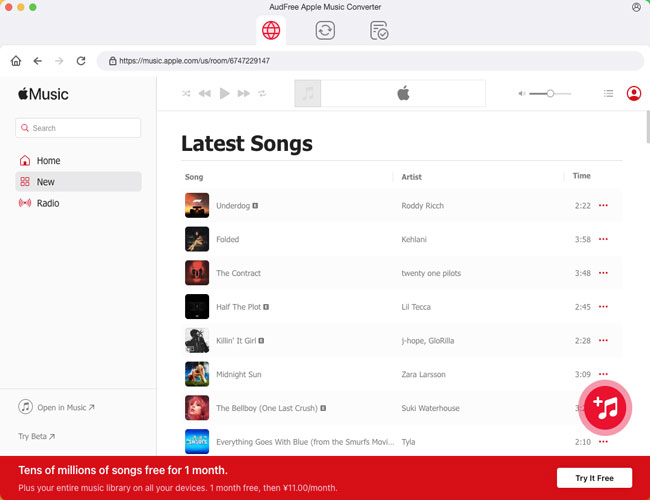The width and height of the screenshot is (650, 500).
Task: Click the Try It Free button
Action: (594, 478)
